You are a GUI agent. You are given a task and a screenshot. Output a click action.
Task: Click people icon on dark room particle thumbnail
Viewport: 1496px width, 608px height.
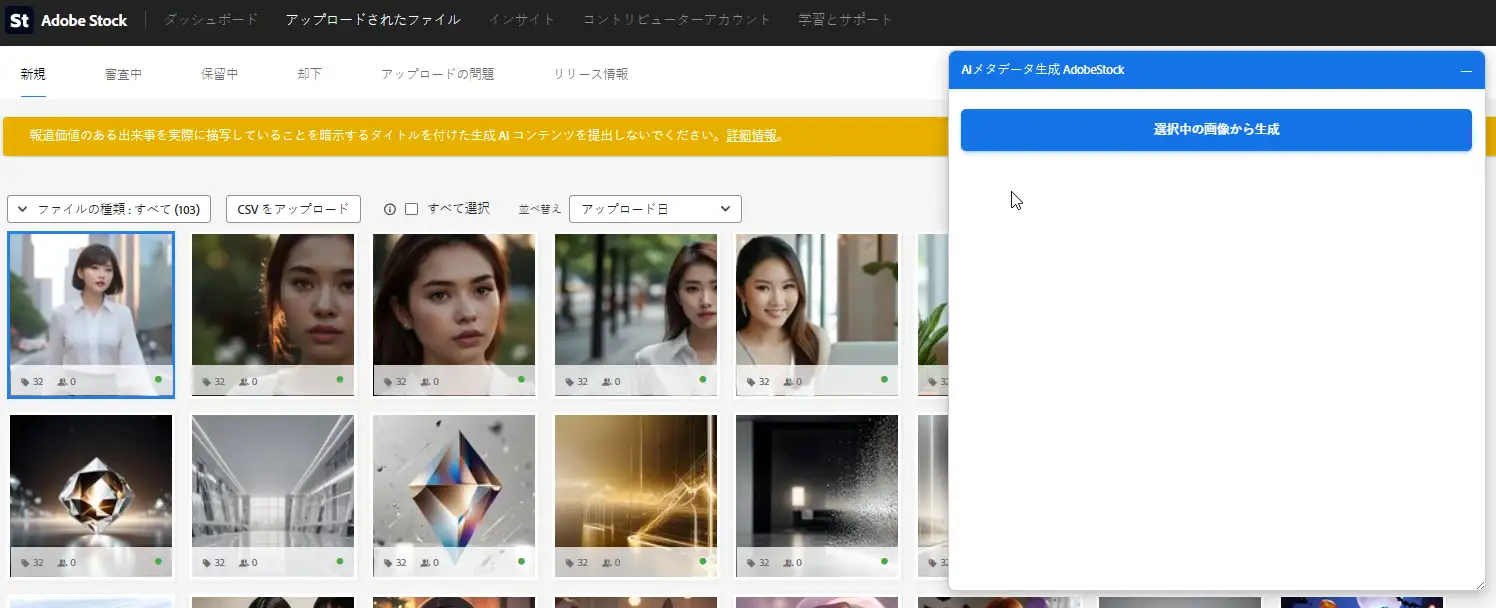point(789,563)
